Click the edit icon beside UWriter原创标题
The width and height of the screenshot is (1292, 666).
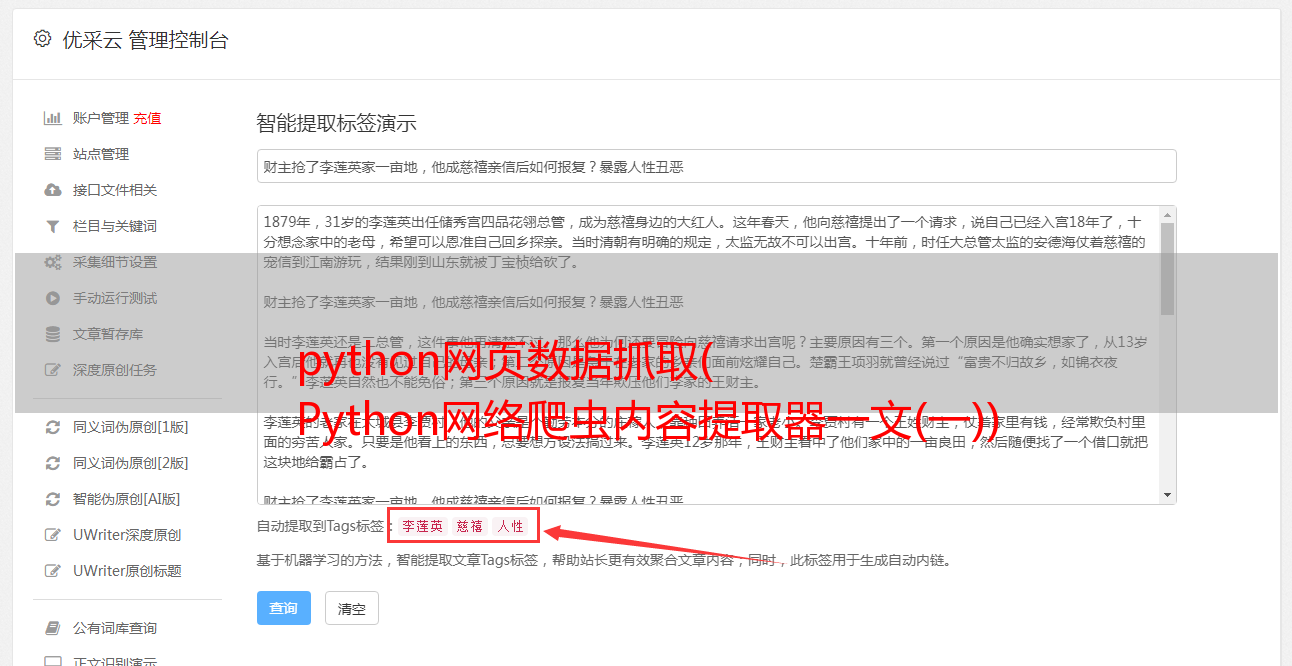tap(53, 571)
